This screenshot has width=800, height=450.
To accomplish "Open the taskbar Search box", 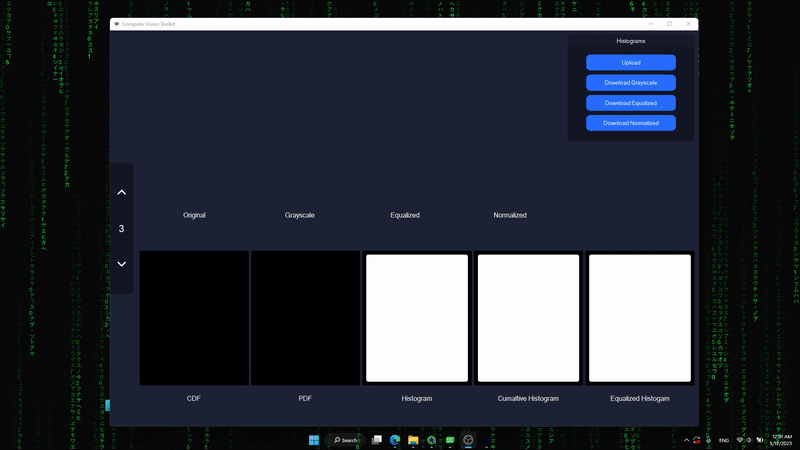I will click(346, 440).
